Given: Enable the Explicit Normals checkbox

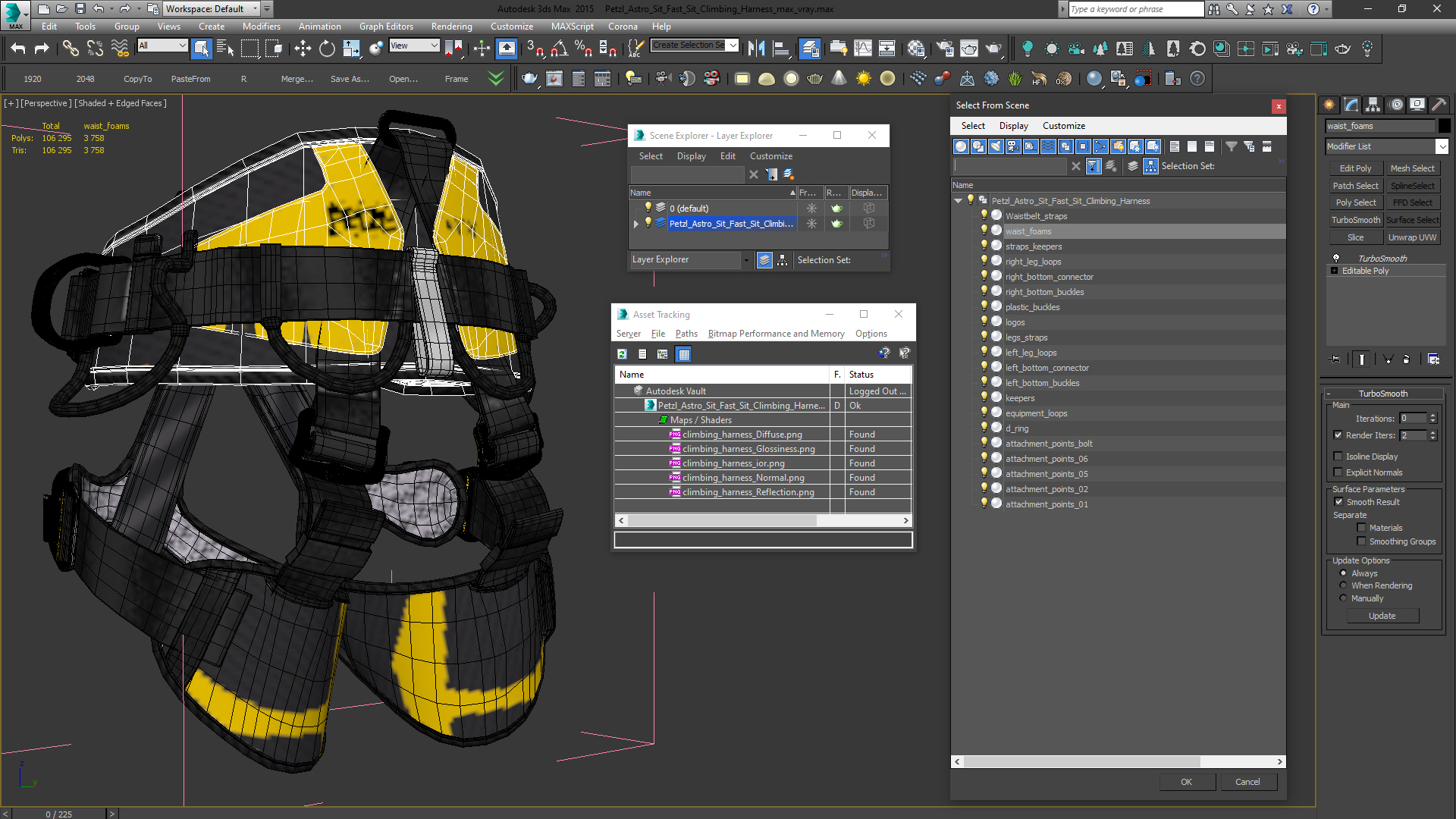Looking at the screenshot, I should [x=1338, y=472].
